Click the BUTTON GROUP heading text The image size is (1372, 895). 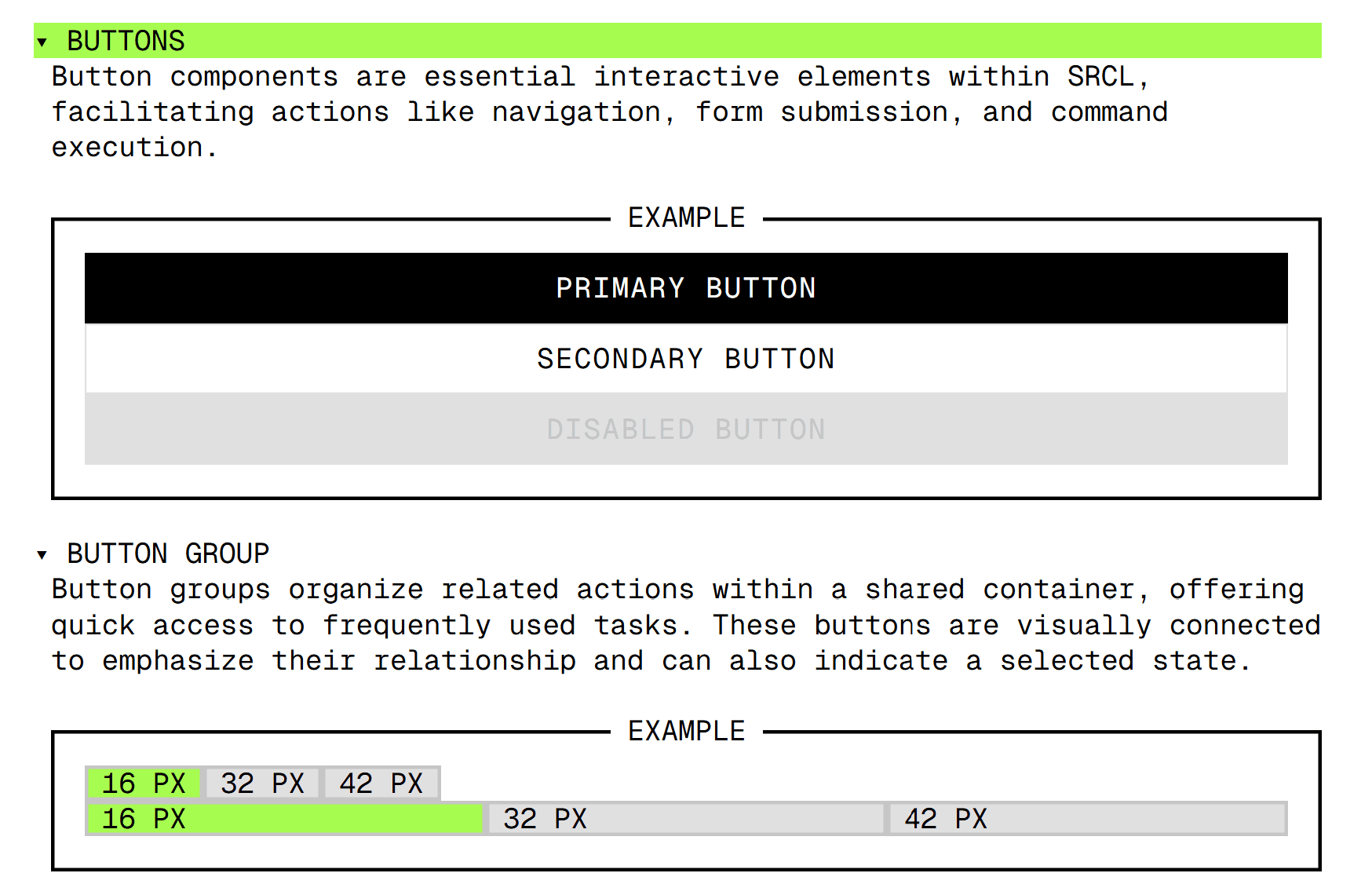(168, 553)
